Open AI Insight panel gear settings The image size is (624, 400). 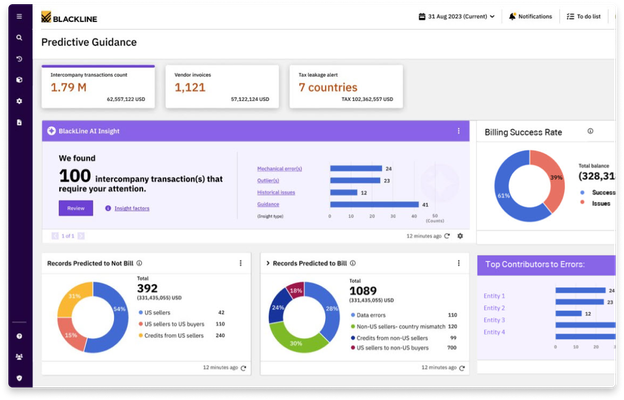coord(460,236)
